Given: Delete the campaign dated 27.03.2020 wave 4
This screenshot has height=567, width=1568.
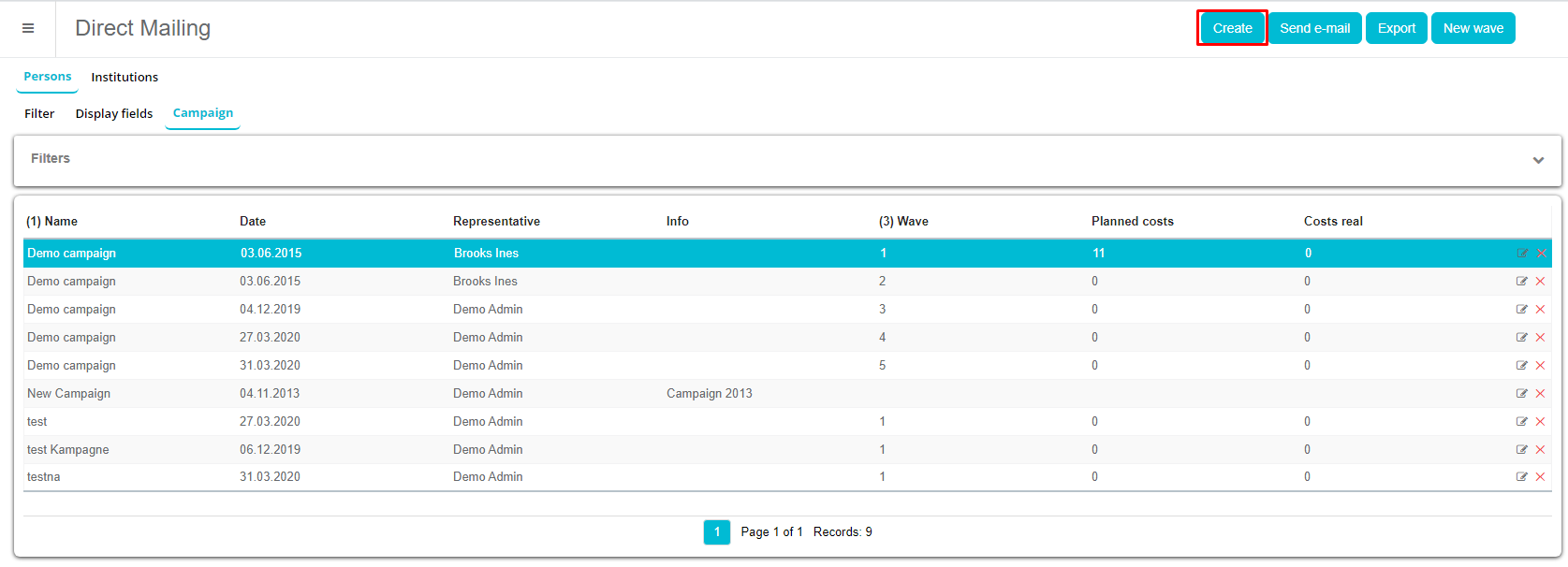Looking at the screenshot, I should click(1540, 338).
